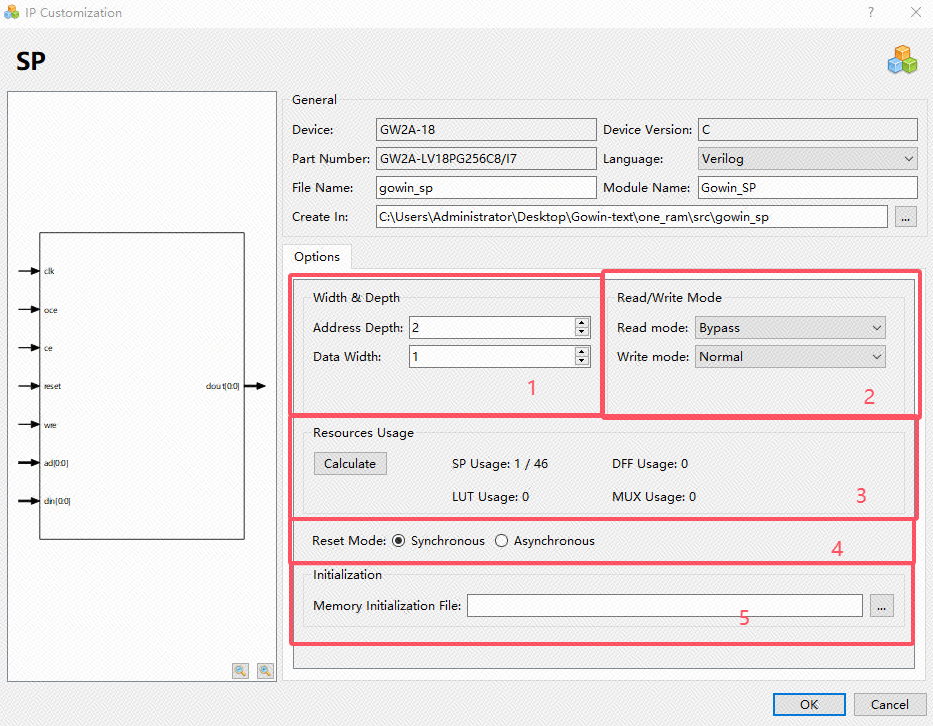Click the Memory Initialization File text field
This screenshot has height=726, width=933.
coord(665,606)
